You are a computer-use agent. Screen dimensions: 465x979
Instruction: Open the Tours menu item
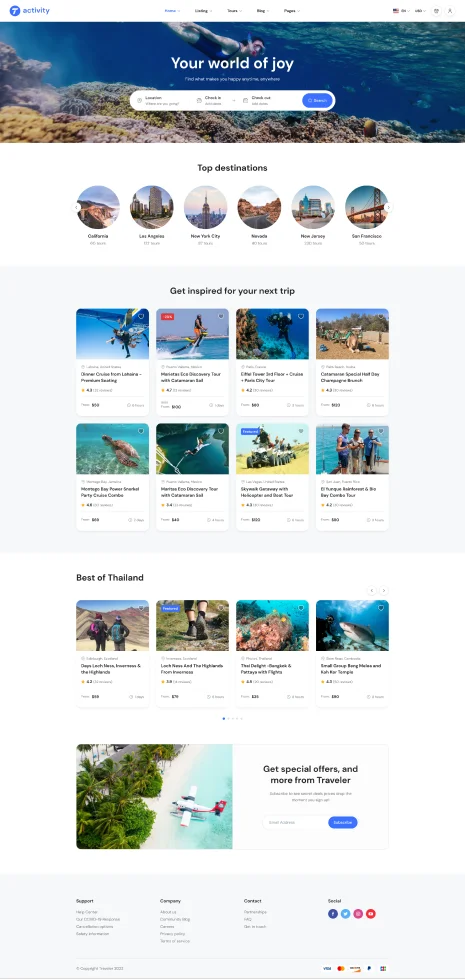click(234, 11)
